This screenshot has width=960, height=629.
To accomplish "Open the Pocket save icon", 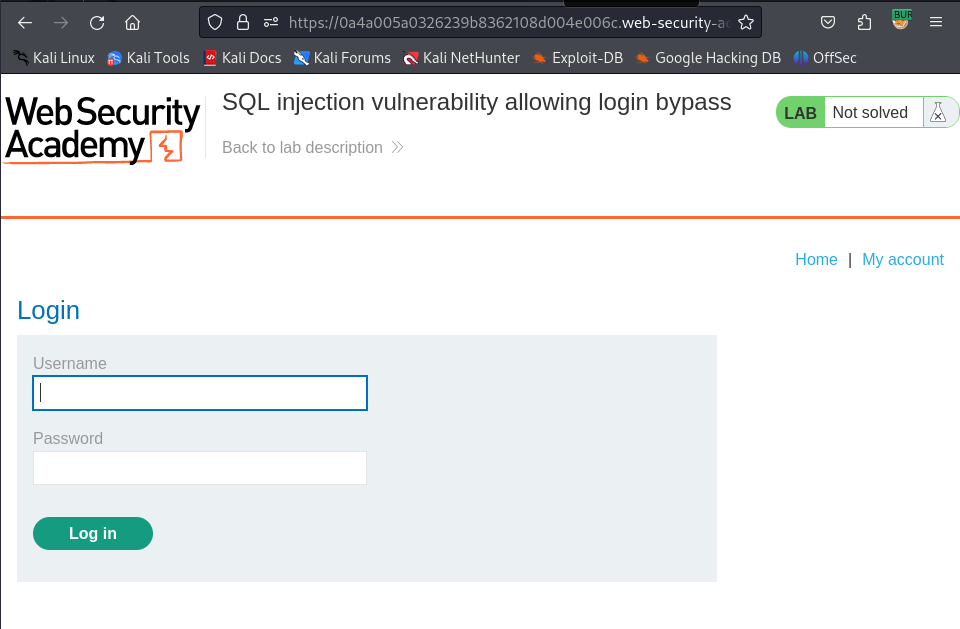I will click(x=828, y=22).
